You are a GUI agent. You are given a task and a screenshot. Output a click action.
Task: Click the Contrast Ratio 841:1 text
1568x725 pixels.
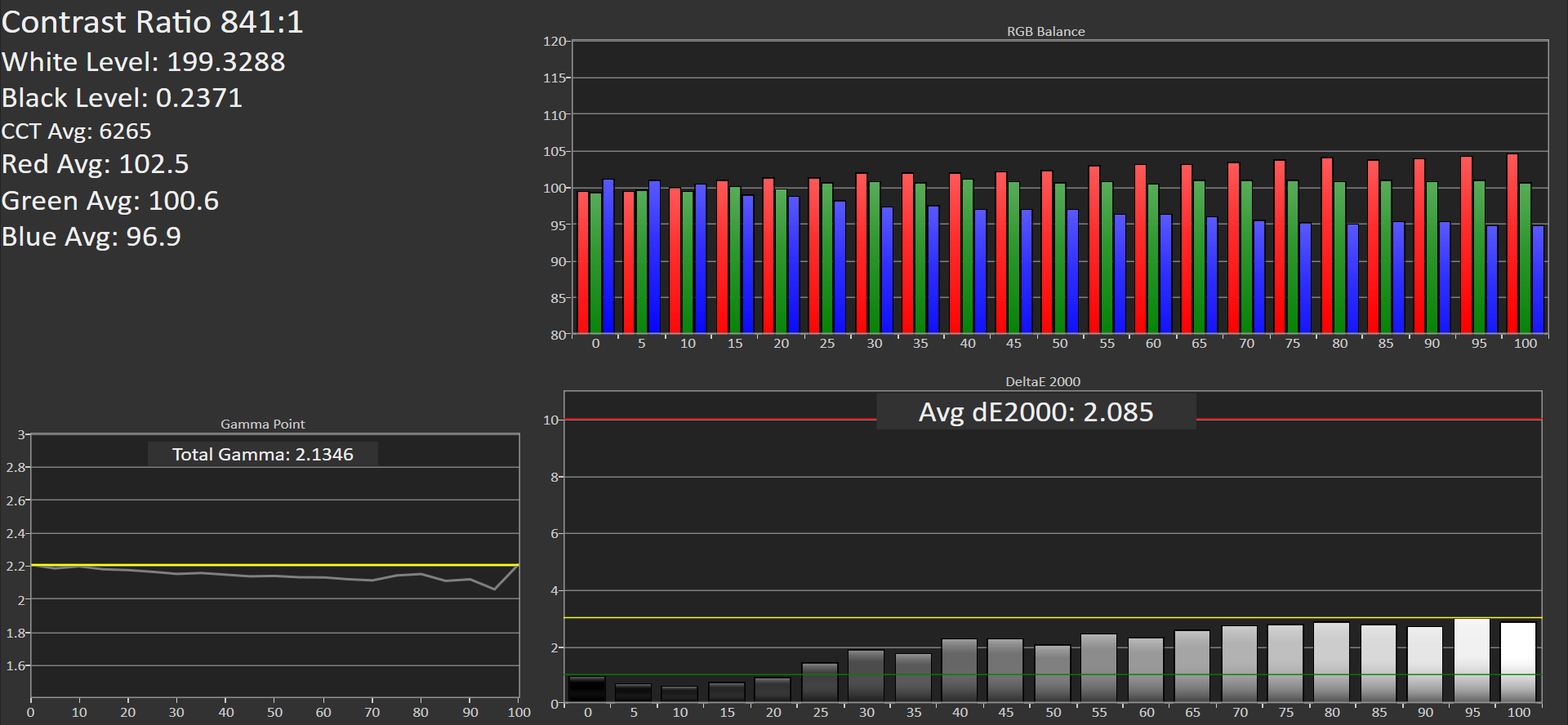(x=152, y=22)
